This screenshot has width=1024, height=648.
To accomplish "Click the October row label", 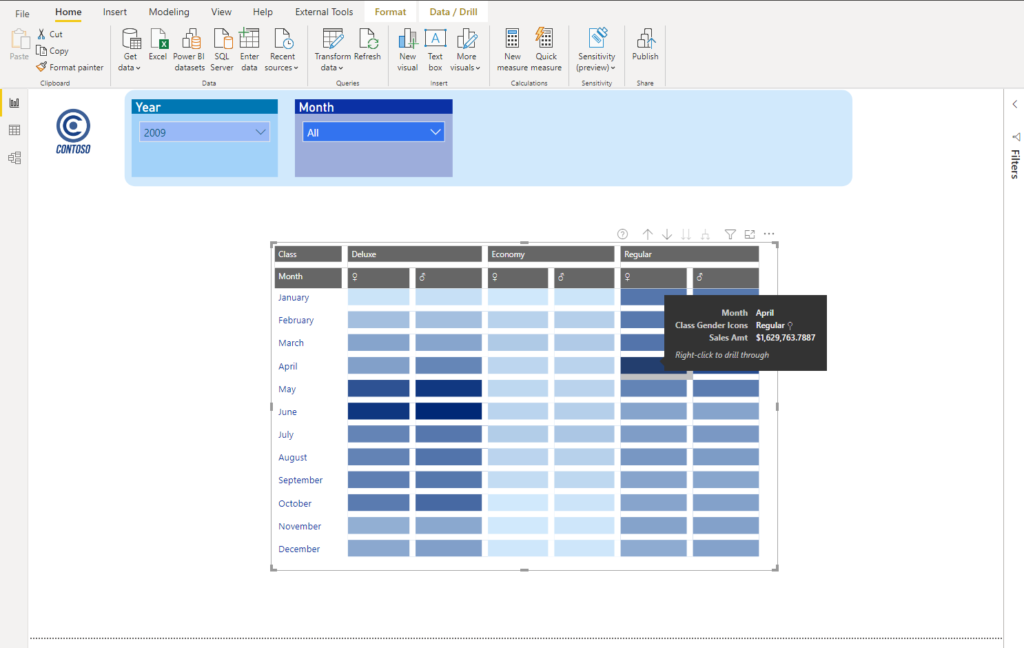I will point(295,504).
